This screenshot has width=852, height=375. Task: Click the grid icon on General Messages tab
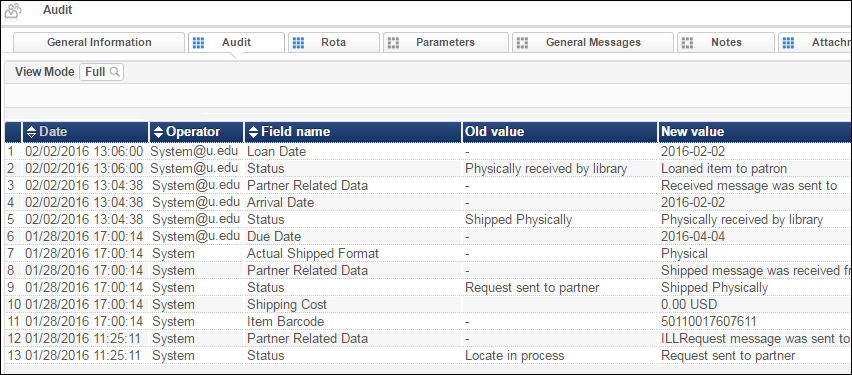[x=522, y=42]
